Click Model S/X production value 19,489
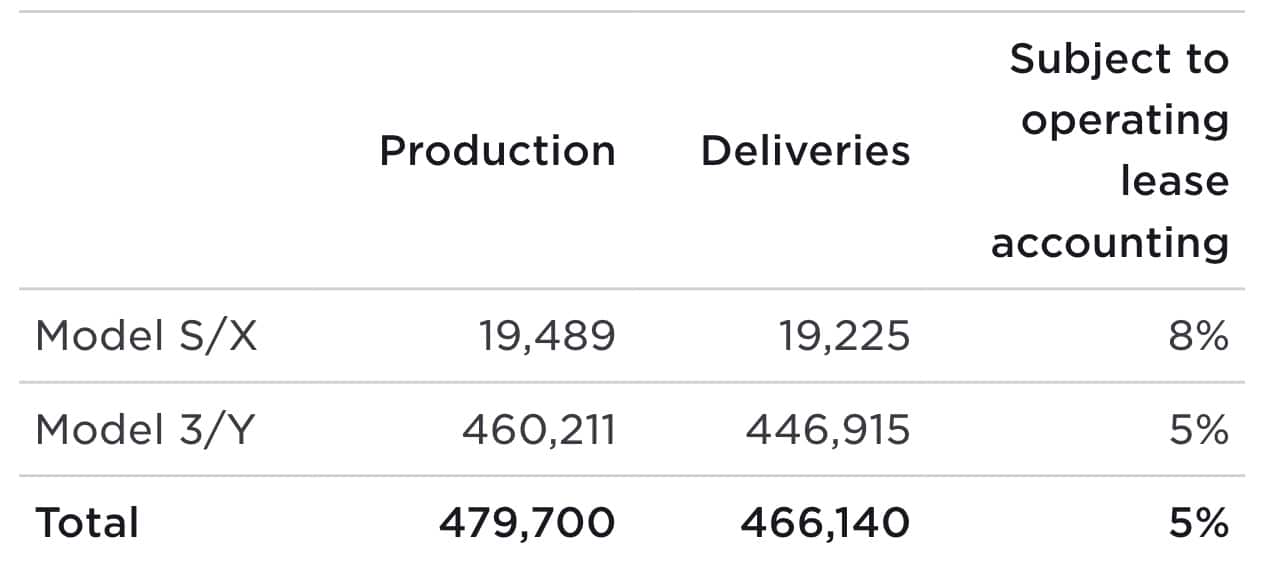The width and height of the screenshot is (1262, 568). [x=545, y=337]
